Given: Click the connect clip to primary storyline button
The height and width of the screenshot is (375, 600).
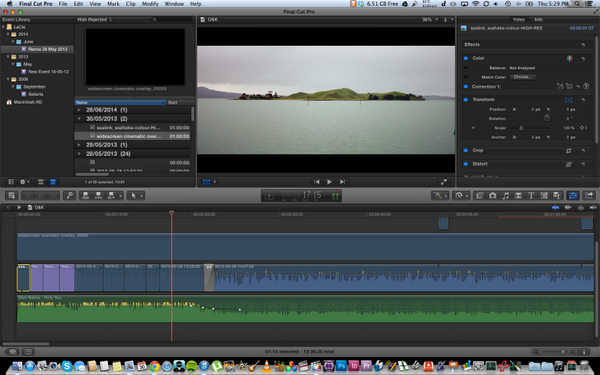Looking at the screenshot, I should pos(85,196).
